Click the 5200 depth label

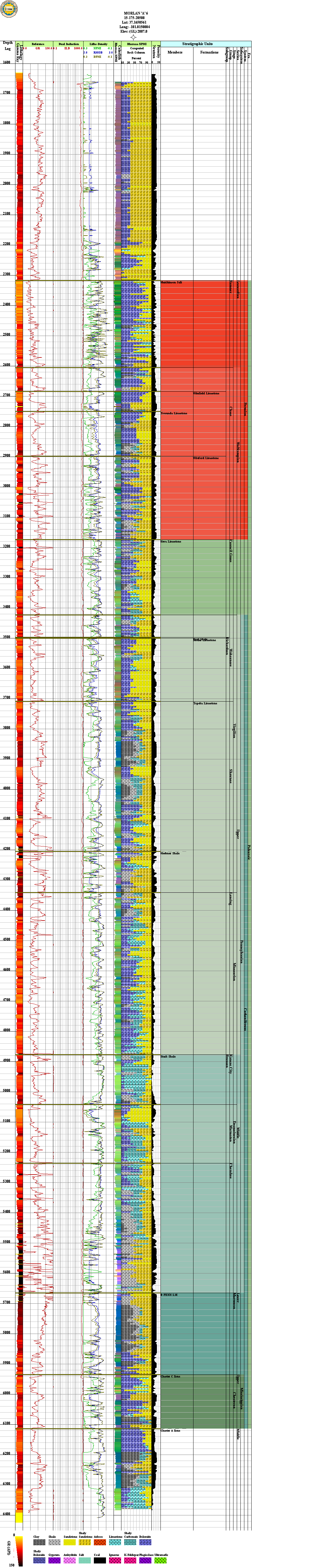tap(7, 1151)
